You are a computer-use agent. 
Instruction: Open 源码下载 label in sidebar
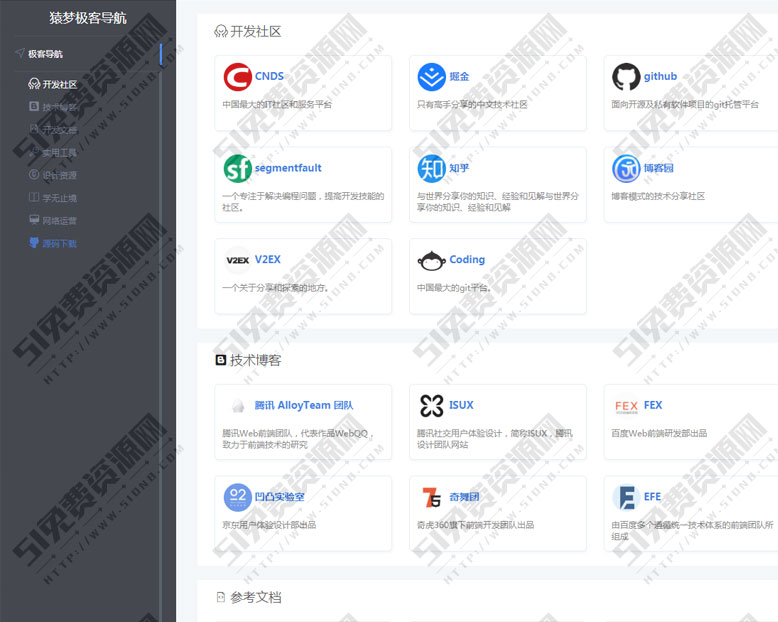[x=60, y=244]
